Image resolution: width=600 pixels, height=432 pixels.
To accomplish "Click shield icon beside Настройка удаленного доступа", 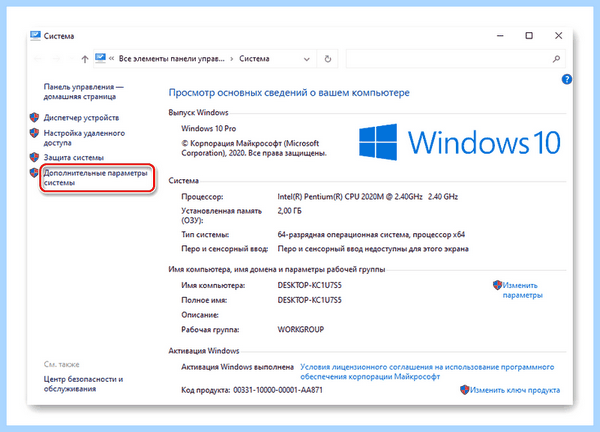I will pos(34,133).
